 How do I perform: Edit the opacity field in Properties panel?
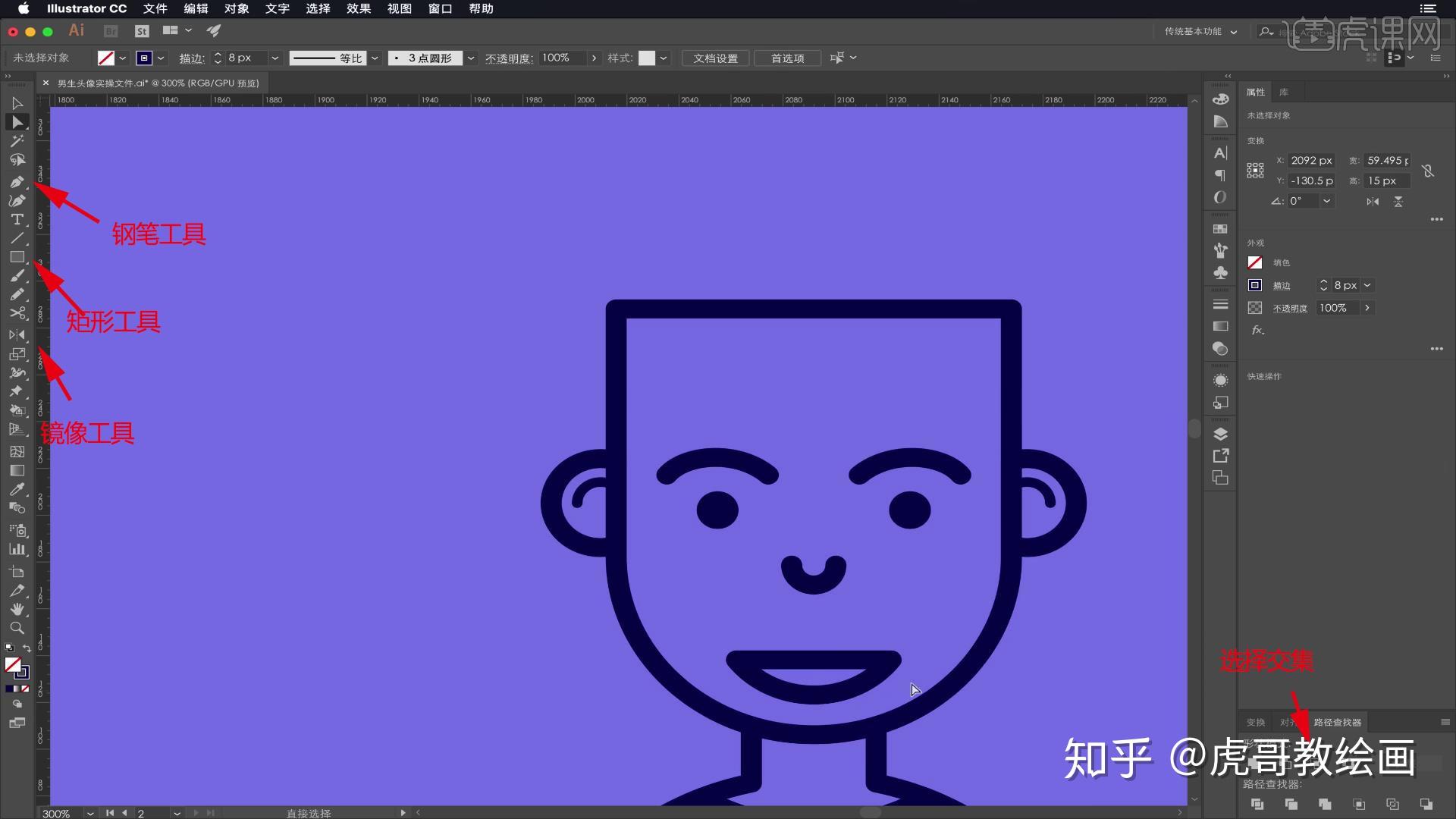click(1339, 308)
